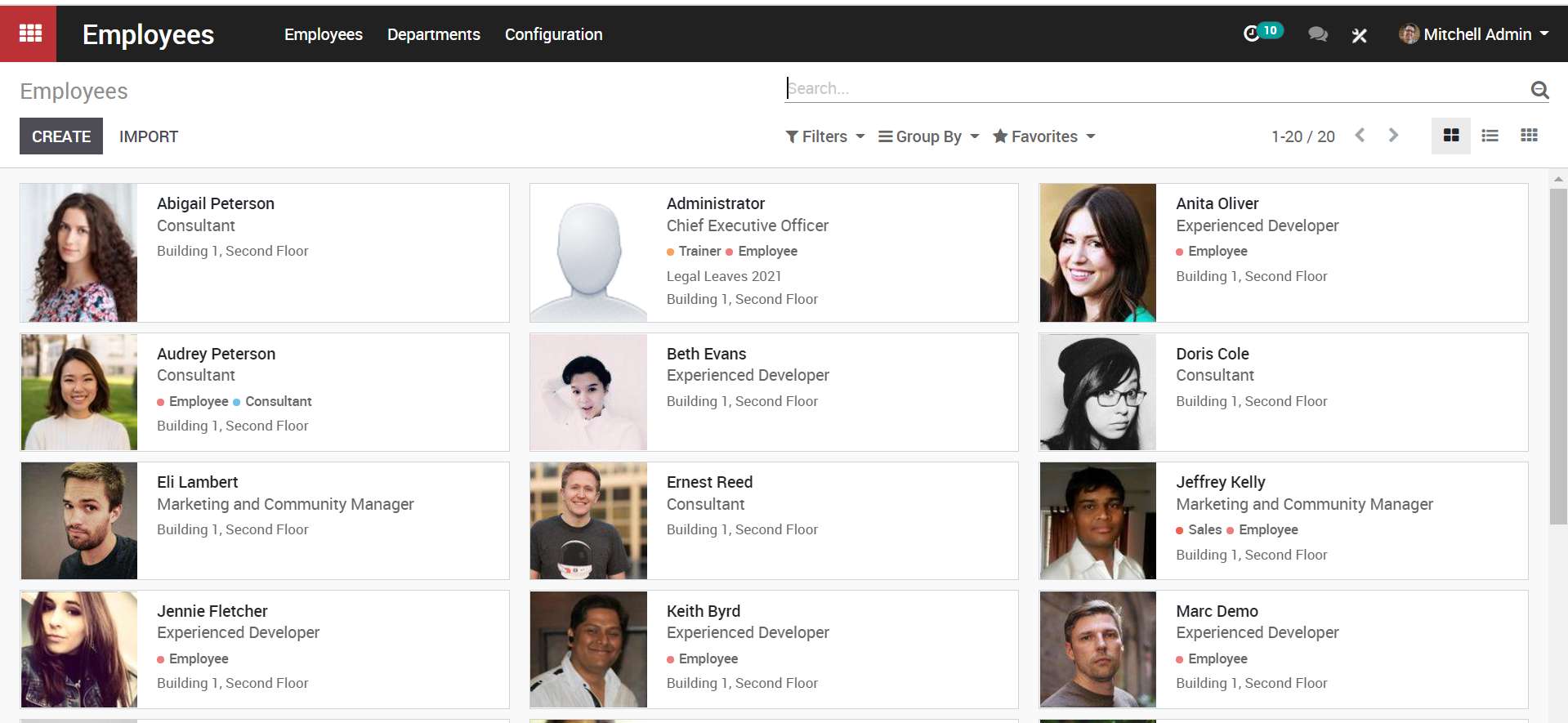Screen dimensions: 1568x723
Task: Open Eli Lambert's photo thumbnail
Action: 79,521
